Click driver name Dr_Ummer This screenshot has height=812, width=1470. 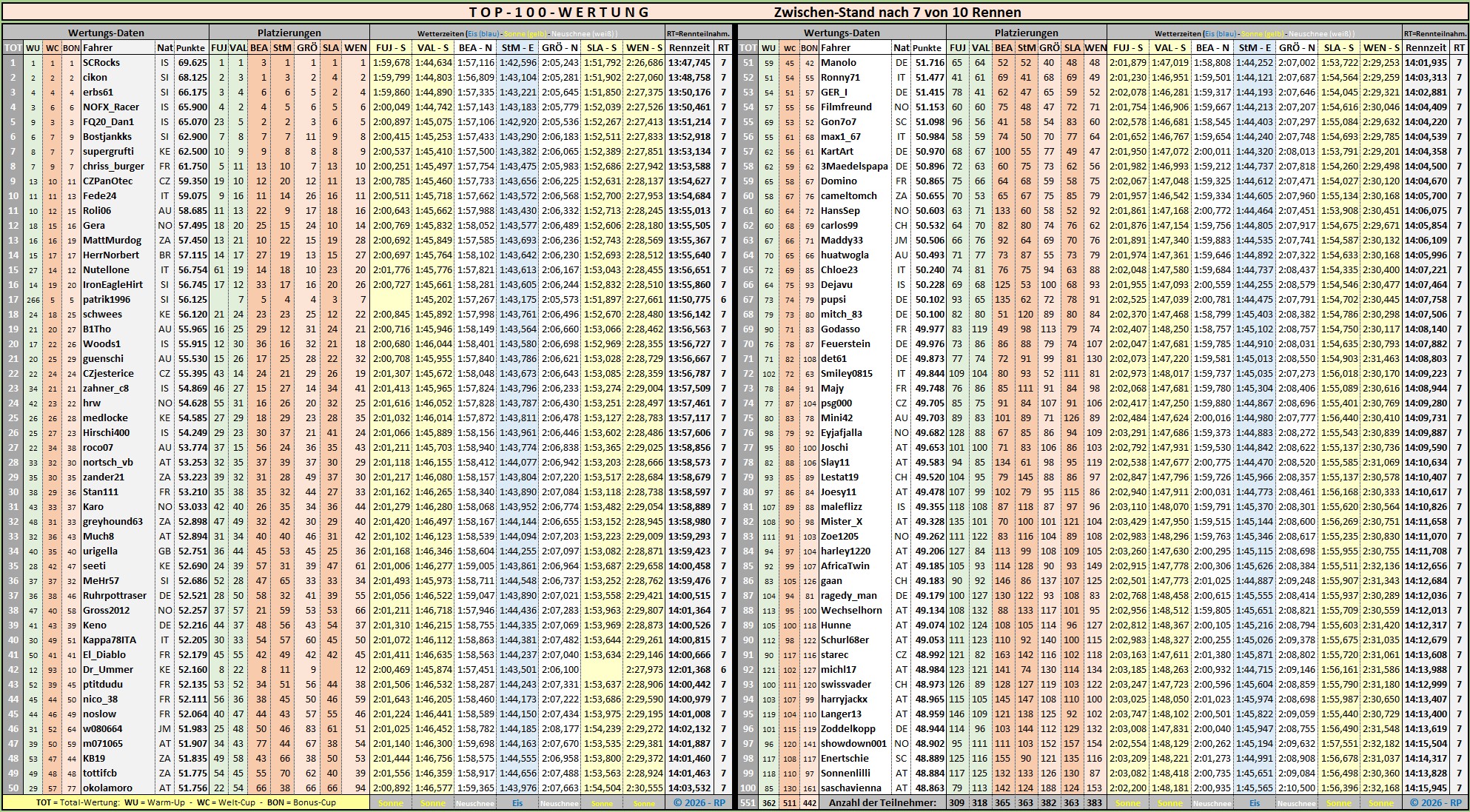pyautogui.click(x=108, y=670)
